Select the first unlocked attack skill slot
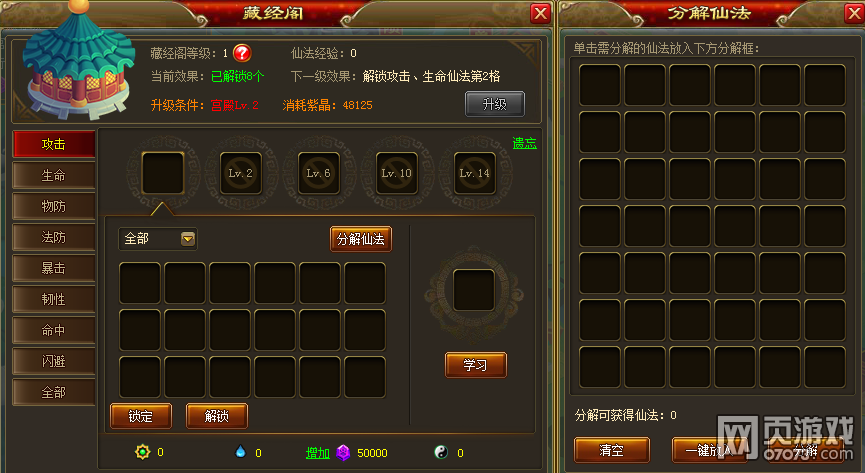 [x=163, y=173]
